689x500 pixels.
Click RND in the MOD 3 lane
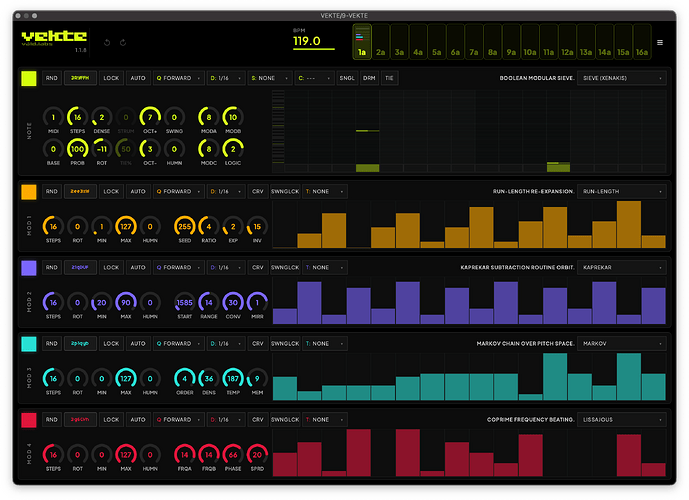click(51, 344)
